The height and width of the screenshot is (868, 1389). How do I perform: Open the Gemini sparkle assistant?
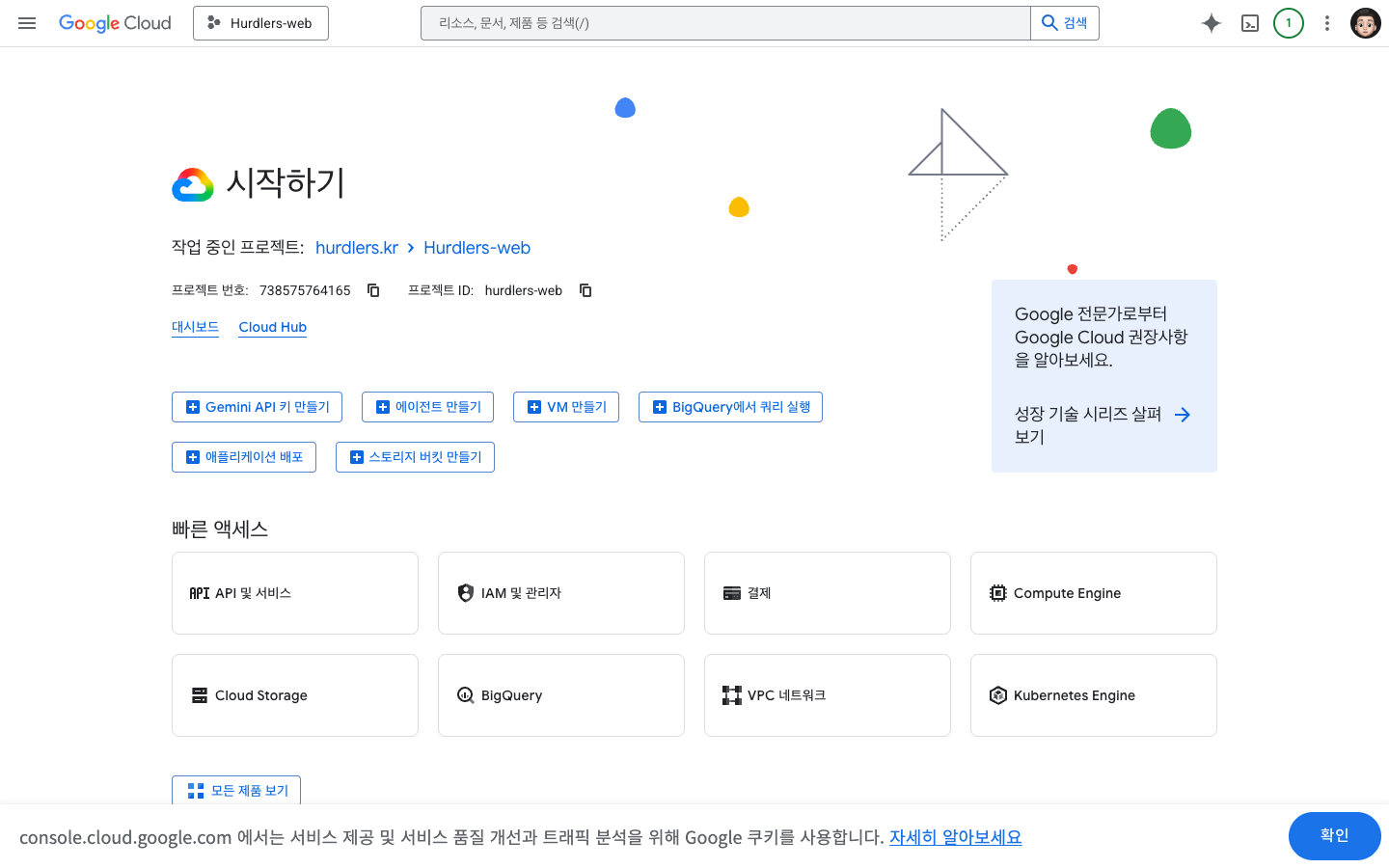[1212, 23]
